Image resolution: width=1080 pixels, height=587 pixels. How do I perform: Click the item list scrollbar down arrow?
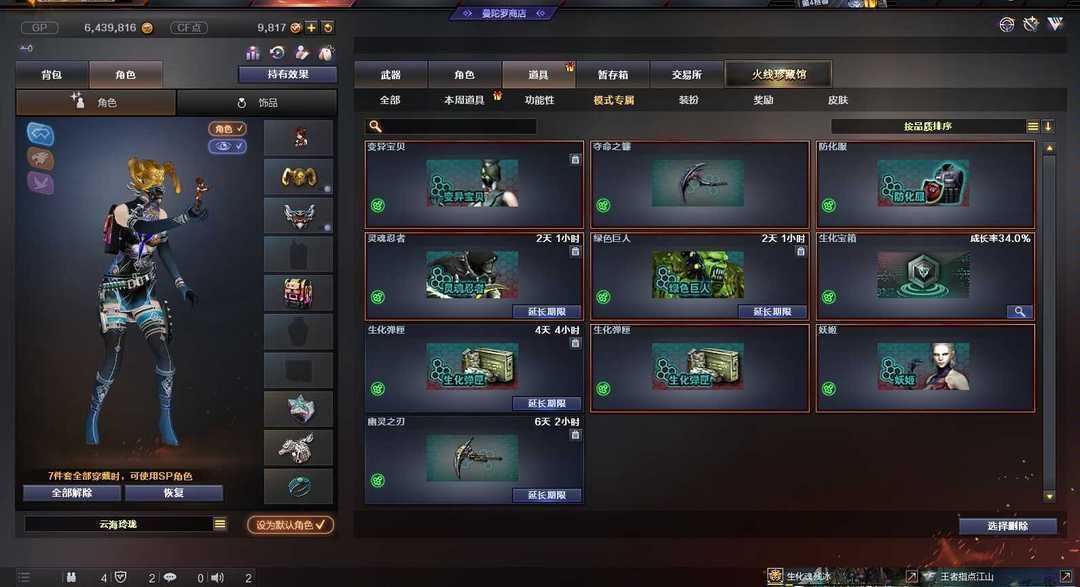point(1049,496)
